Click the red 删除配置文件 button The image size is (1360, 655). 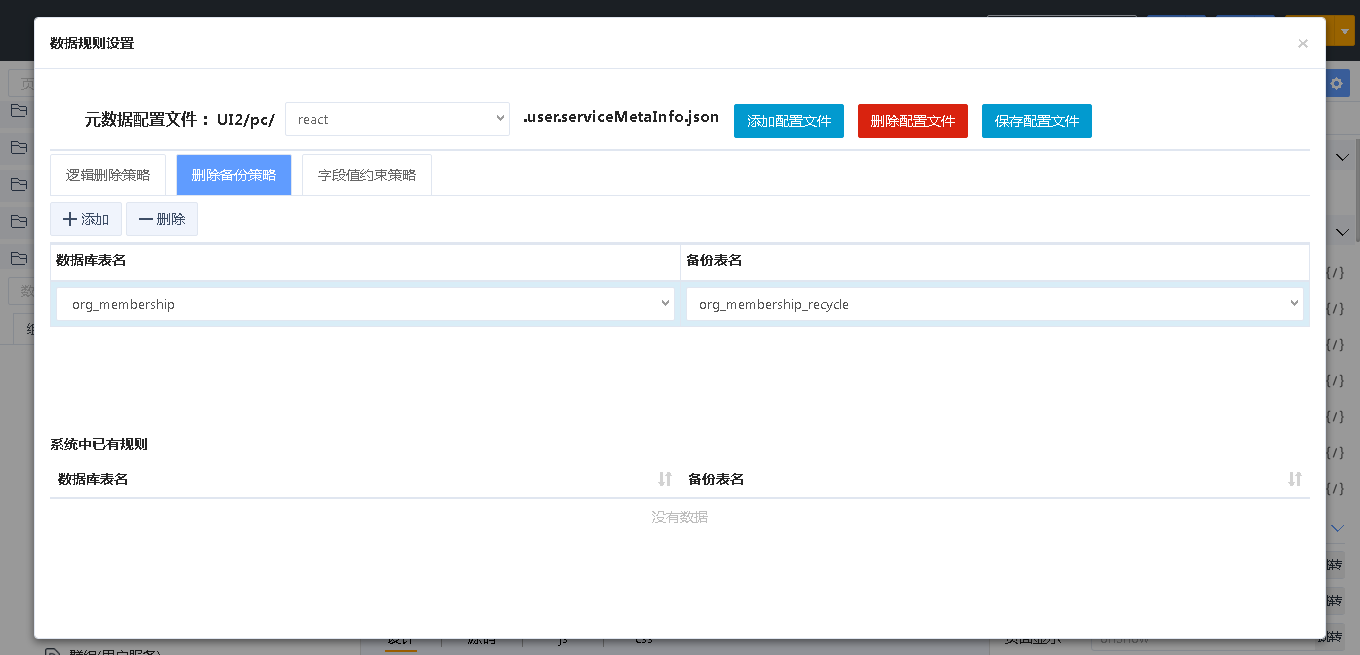click(x=913, y=120)
